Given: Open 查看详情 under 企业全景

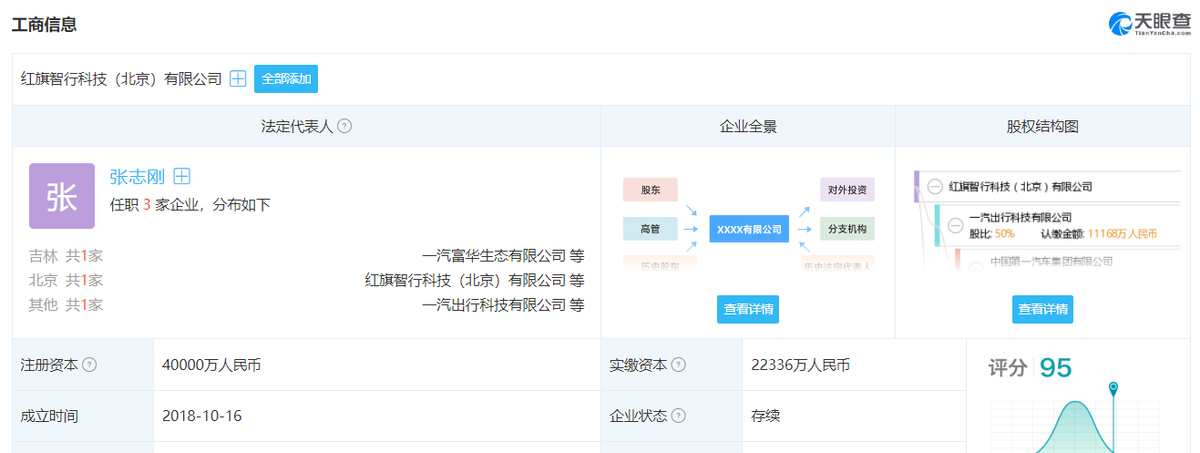Looking at the screenshot, I should 747,309.
